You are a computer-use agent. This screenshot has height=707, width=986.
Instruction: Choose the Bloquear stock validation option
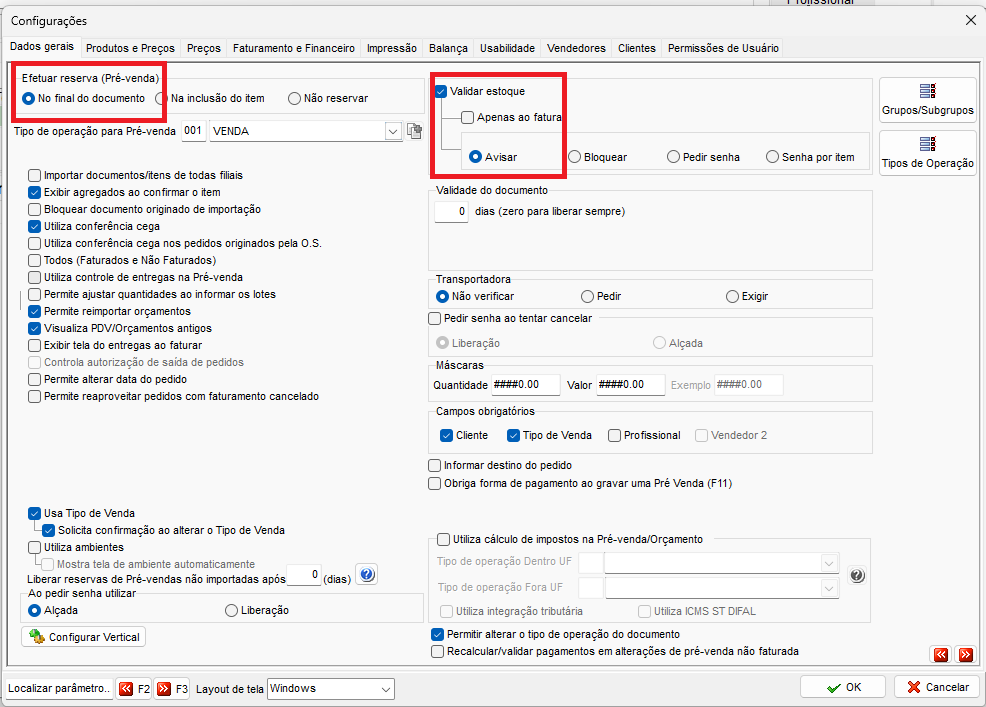tap(574, 157)
